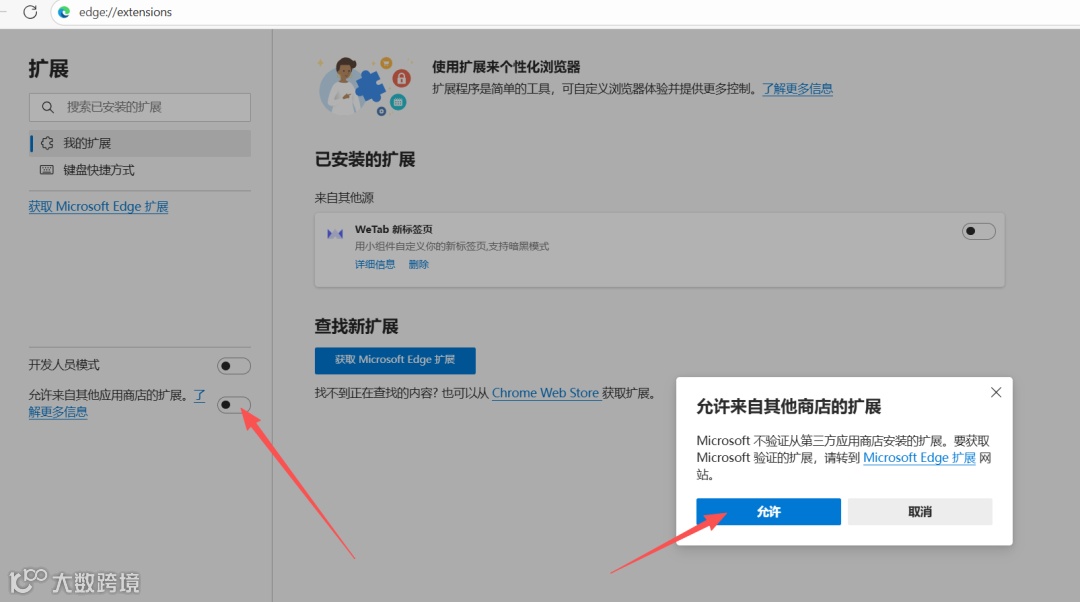Select 我的扩展 in the sidebar
Image resolution: width=1080 pixels, height=602 pixels.
pos(140,143)
